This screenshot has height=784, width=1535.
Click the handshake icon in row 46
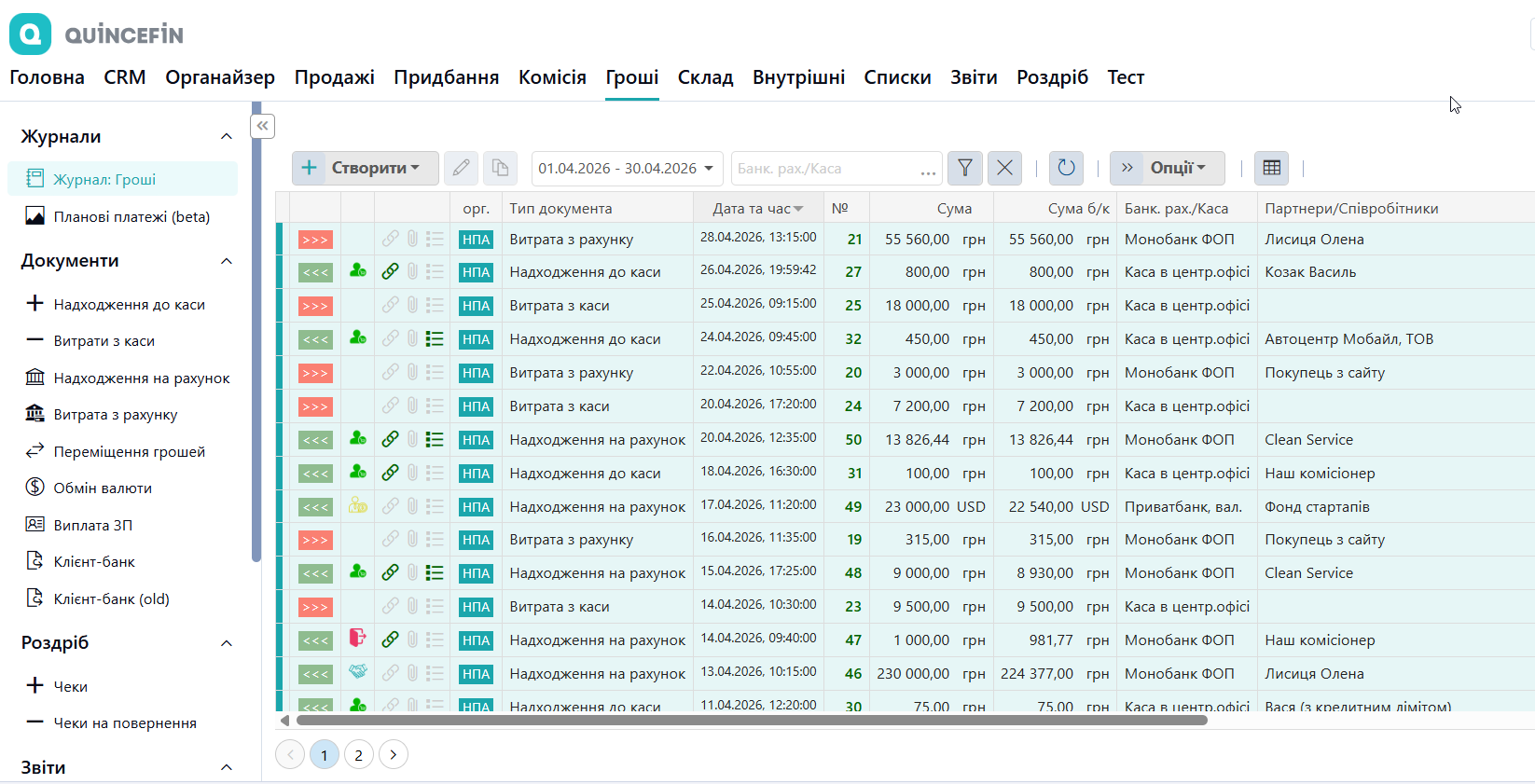pyautogui.click(x=357, y=672)
